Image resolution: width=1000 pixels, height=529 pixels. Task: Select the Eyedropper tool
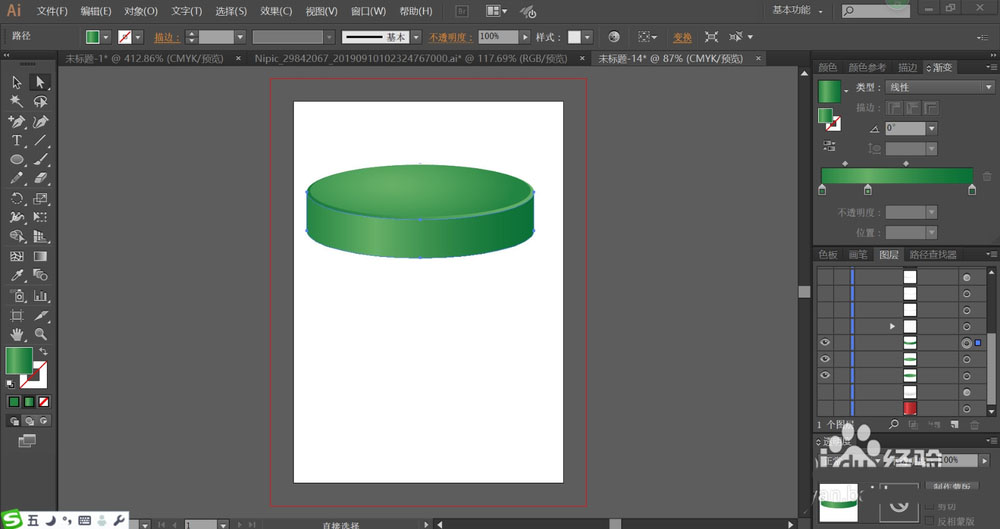click(17, 276)
